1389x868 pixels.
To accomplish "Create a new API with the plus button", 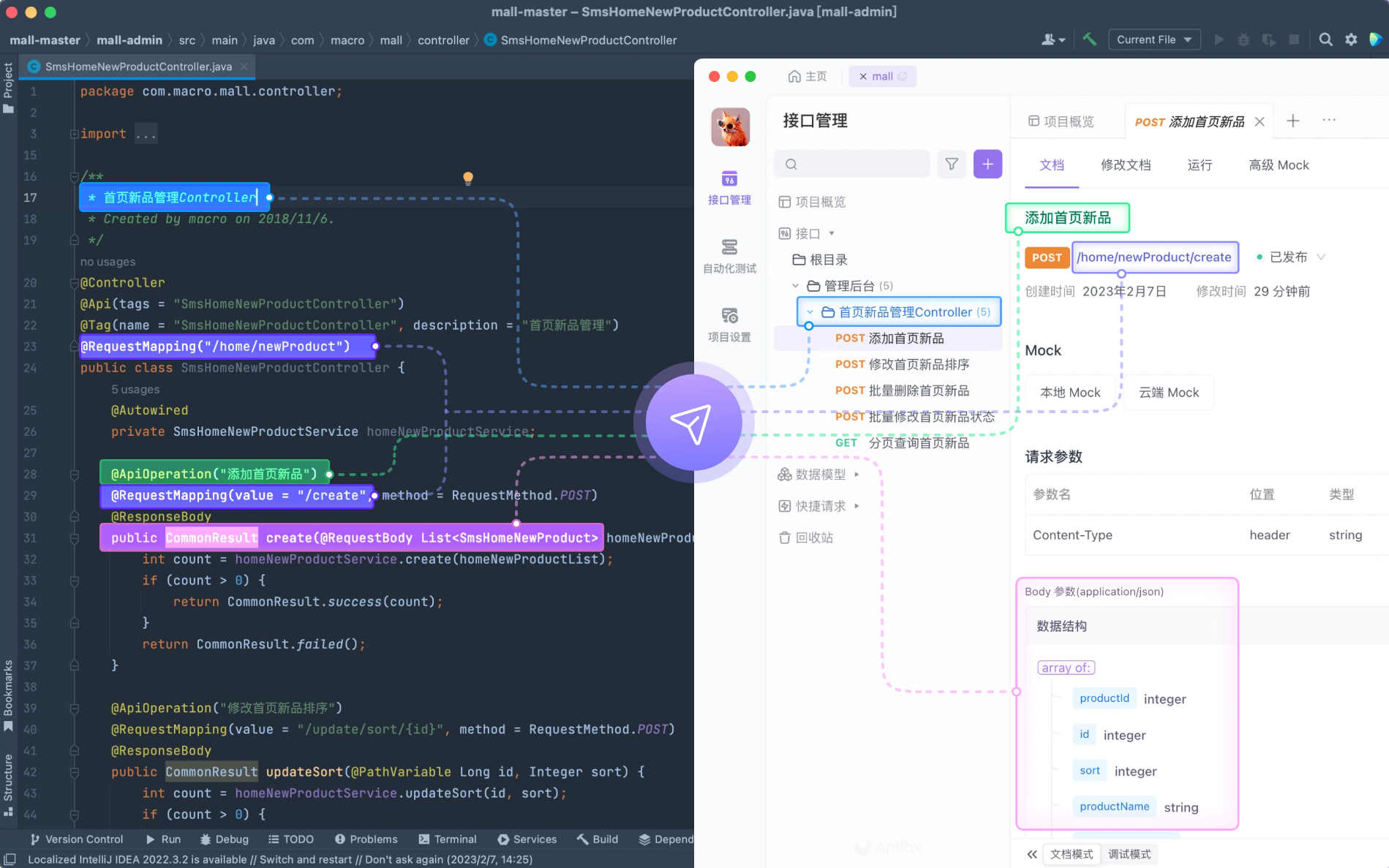I will pyautogui.click(x=987, y=164).
